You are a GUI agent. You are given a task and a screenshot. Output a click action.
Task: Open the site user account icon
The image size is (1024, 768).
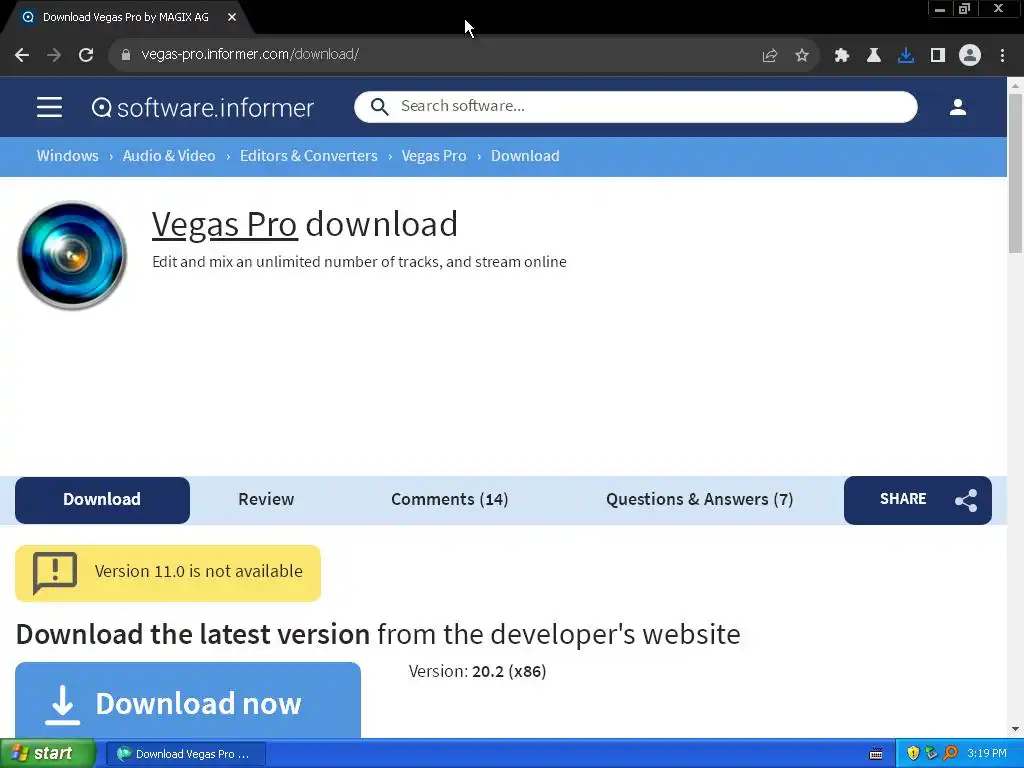957,107
